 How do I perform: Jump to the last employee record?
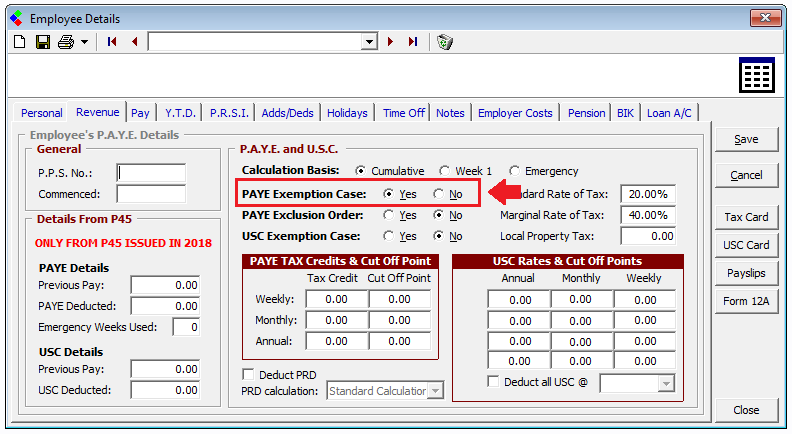coord(413,42)
